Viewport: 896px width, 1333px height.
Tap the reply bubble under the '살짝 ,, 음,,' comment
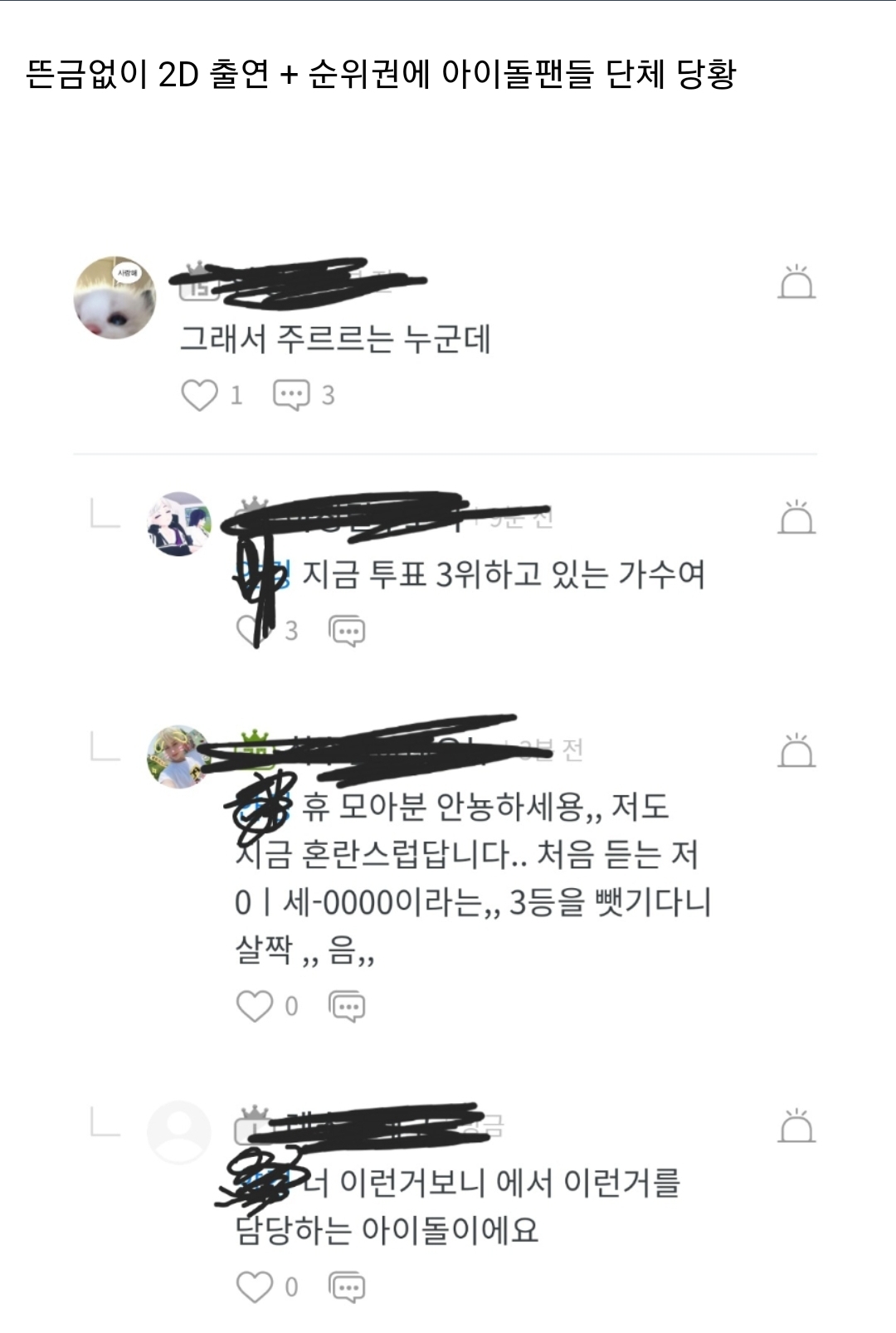point(347,1006)
